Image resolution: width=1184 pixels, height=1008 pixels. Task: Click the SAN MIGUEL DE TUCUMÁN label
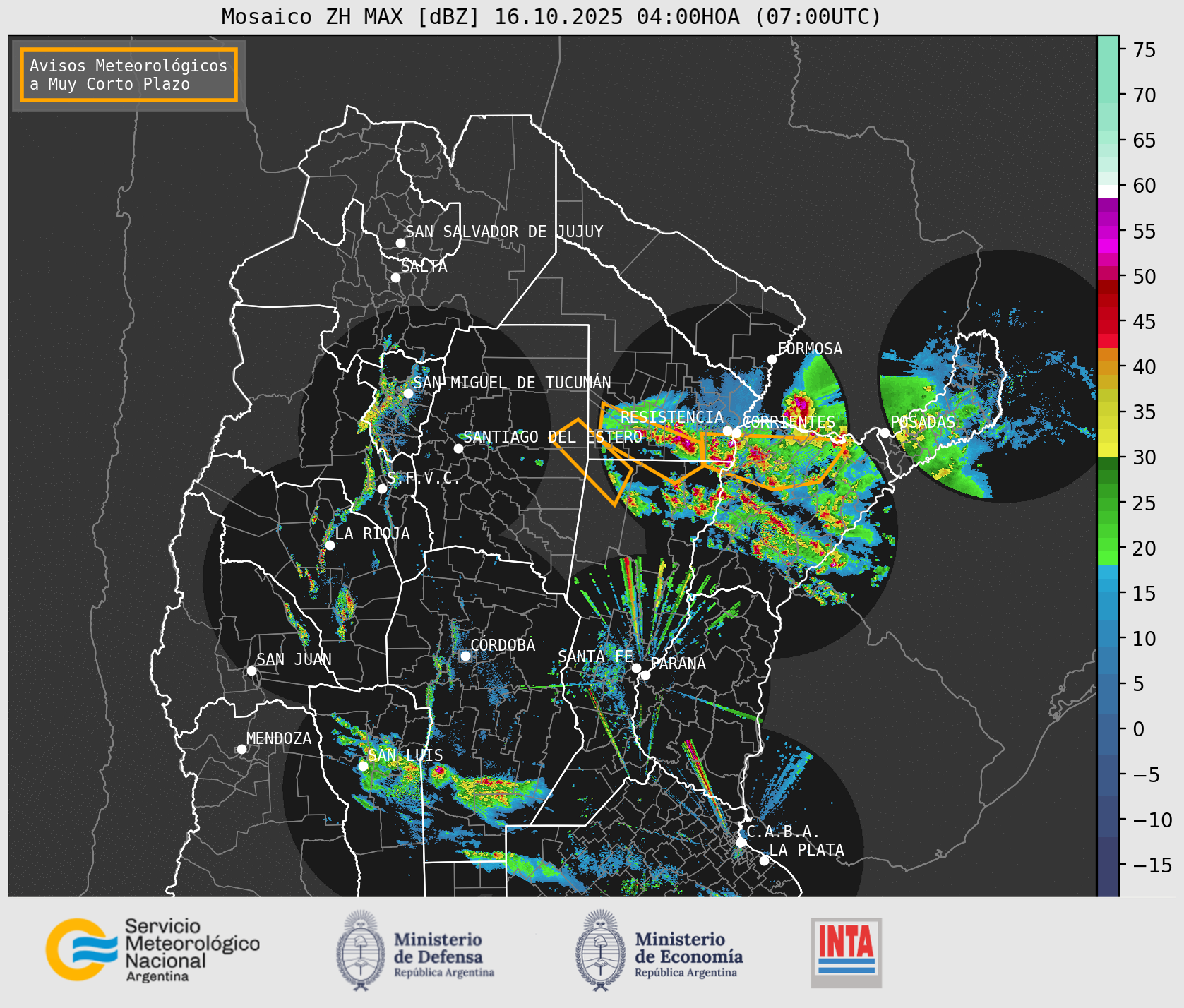(512, 383)
